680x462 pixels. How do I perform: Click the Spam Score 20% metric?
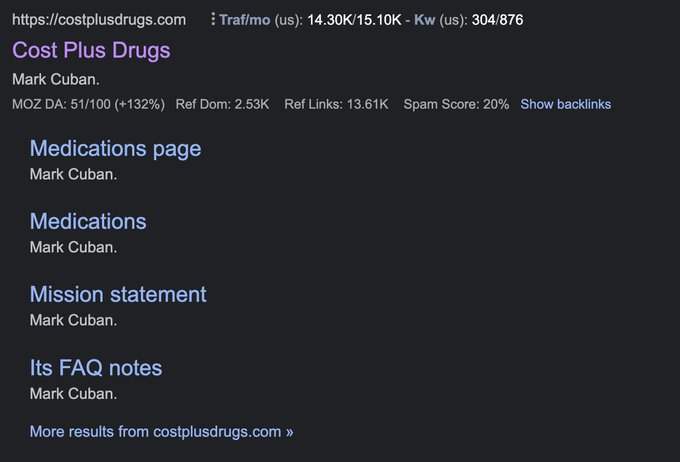click(456, 104)
